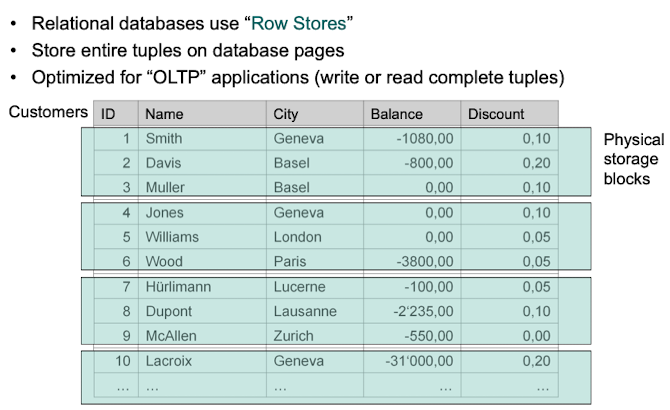The width and height of the screenshot is (670, 410).
Task: Click the Balance column header
Action: pyautogui.click(x=396, y=114)
